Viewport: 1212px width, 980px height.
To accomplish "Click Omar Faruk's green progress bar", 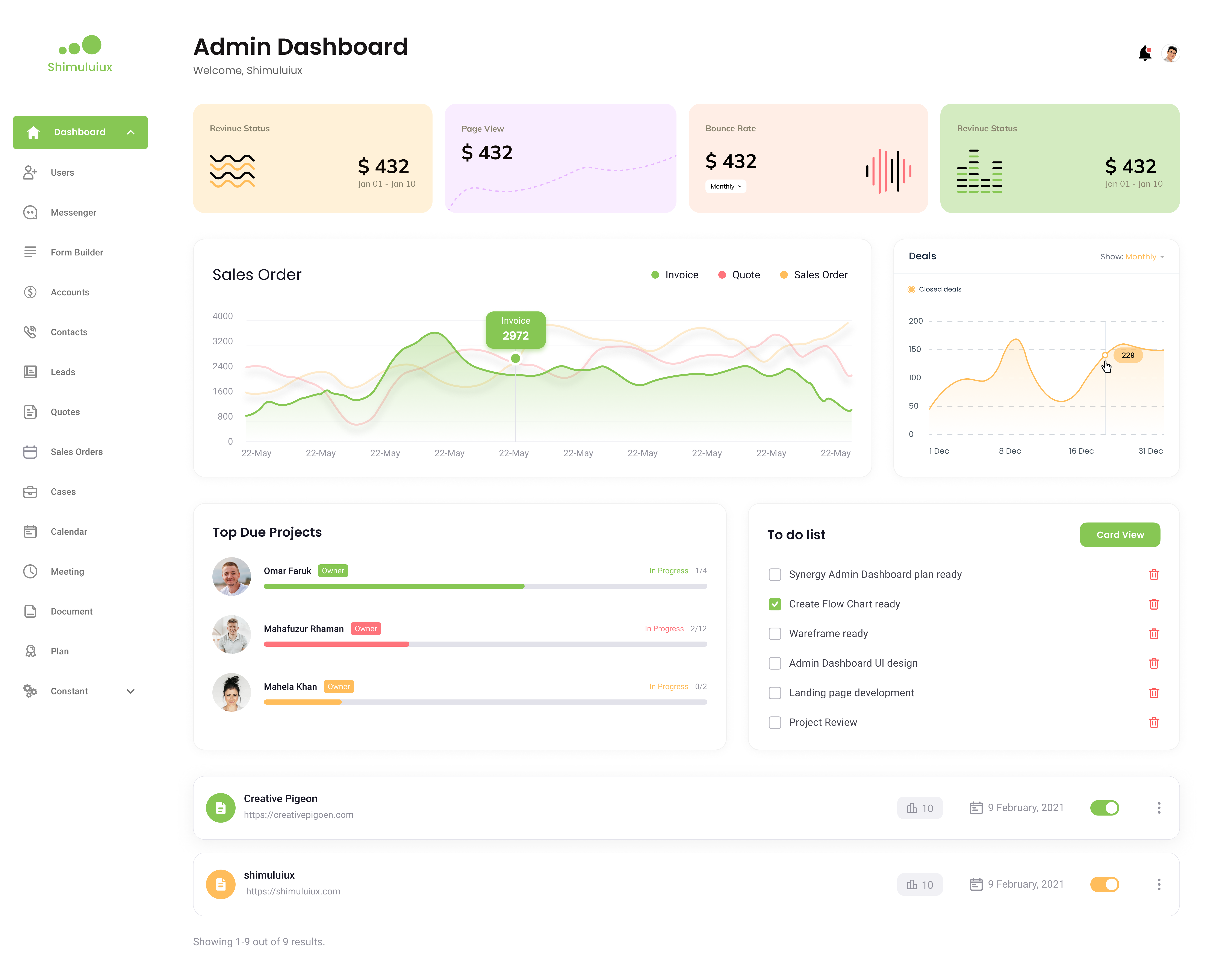I will [394, 587].
